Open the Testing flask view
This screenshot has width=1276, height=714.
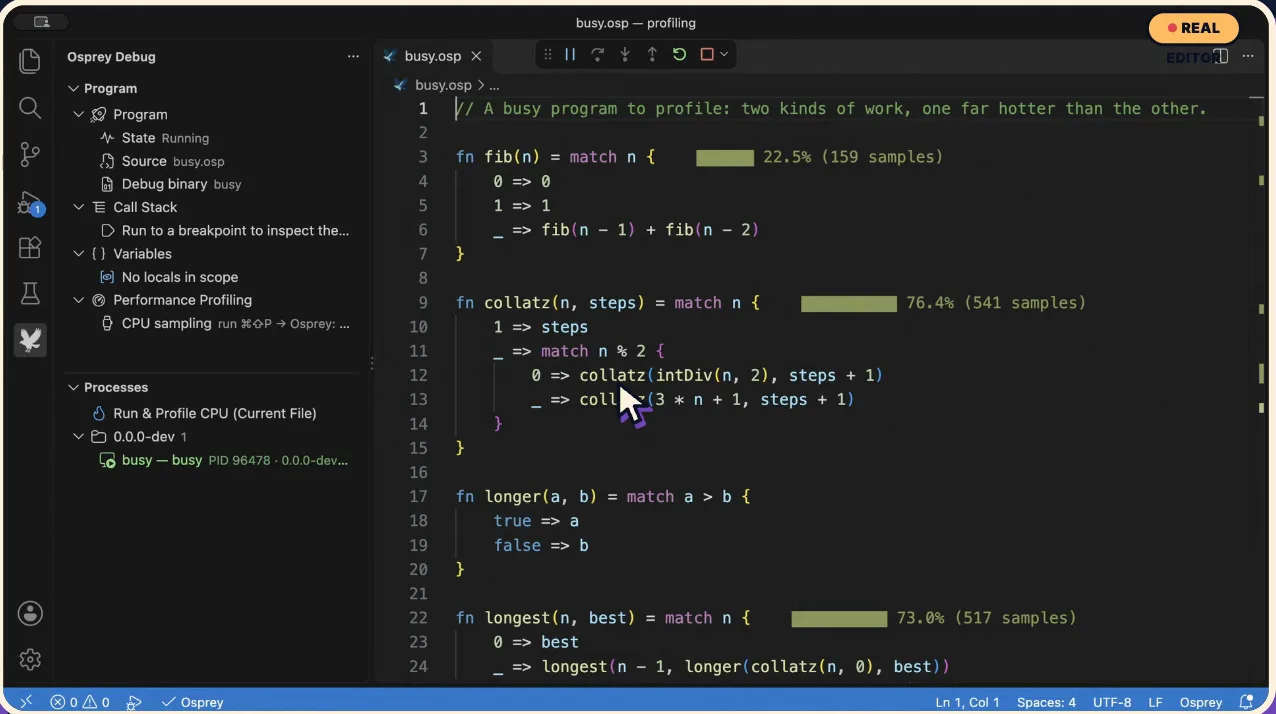[30, 294]
